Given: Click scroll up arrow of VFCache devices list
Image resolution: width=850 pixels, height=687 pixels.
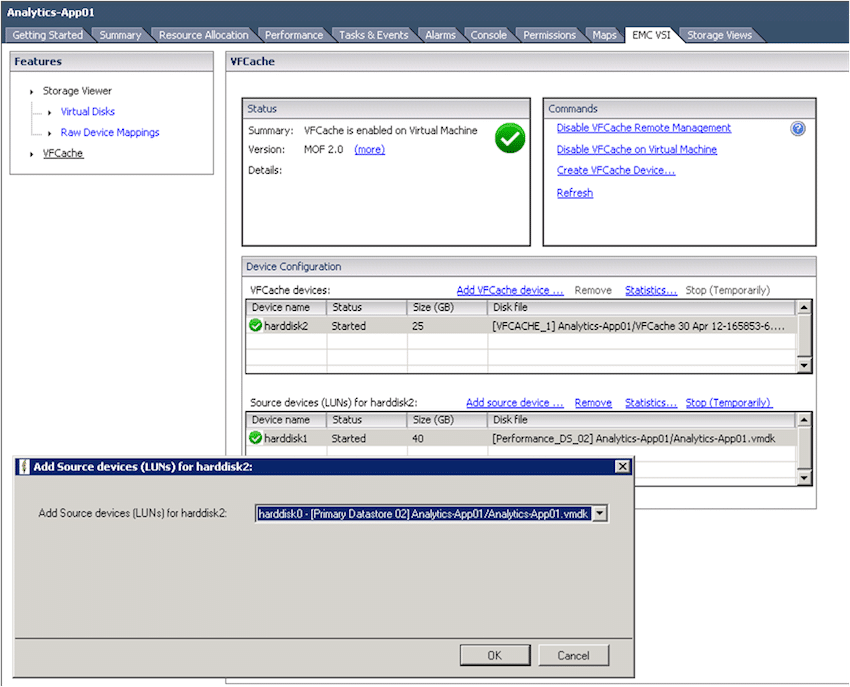Looking at the screenshot, I should [x=804, y=307].
